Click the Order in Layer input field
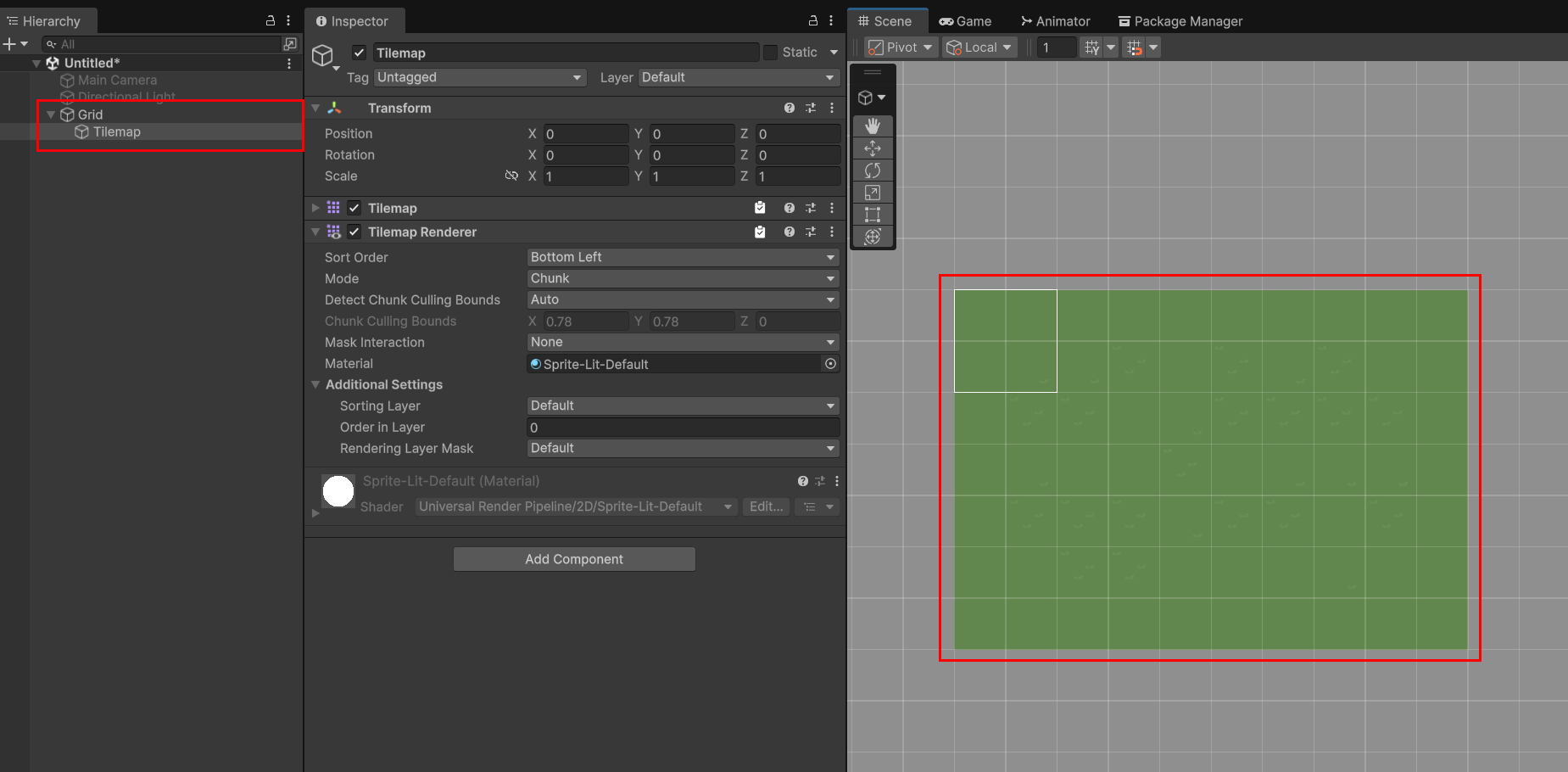 (x=684, y=427)
